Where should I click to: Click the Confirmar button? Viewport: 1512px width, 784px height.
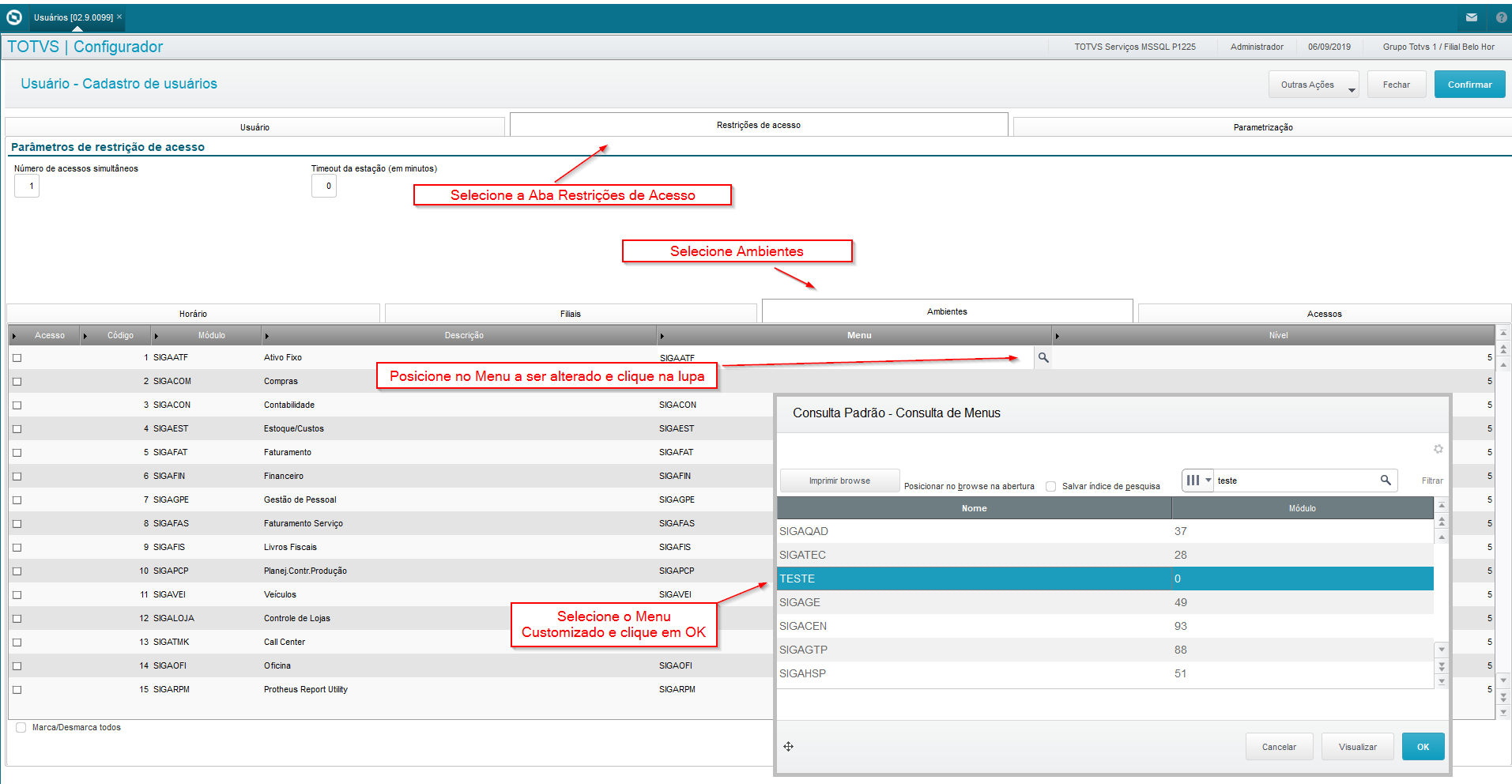[x=1469, y=85]
